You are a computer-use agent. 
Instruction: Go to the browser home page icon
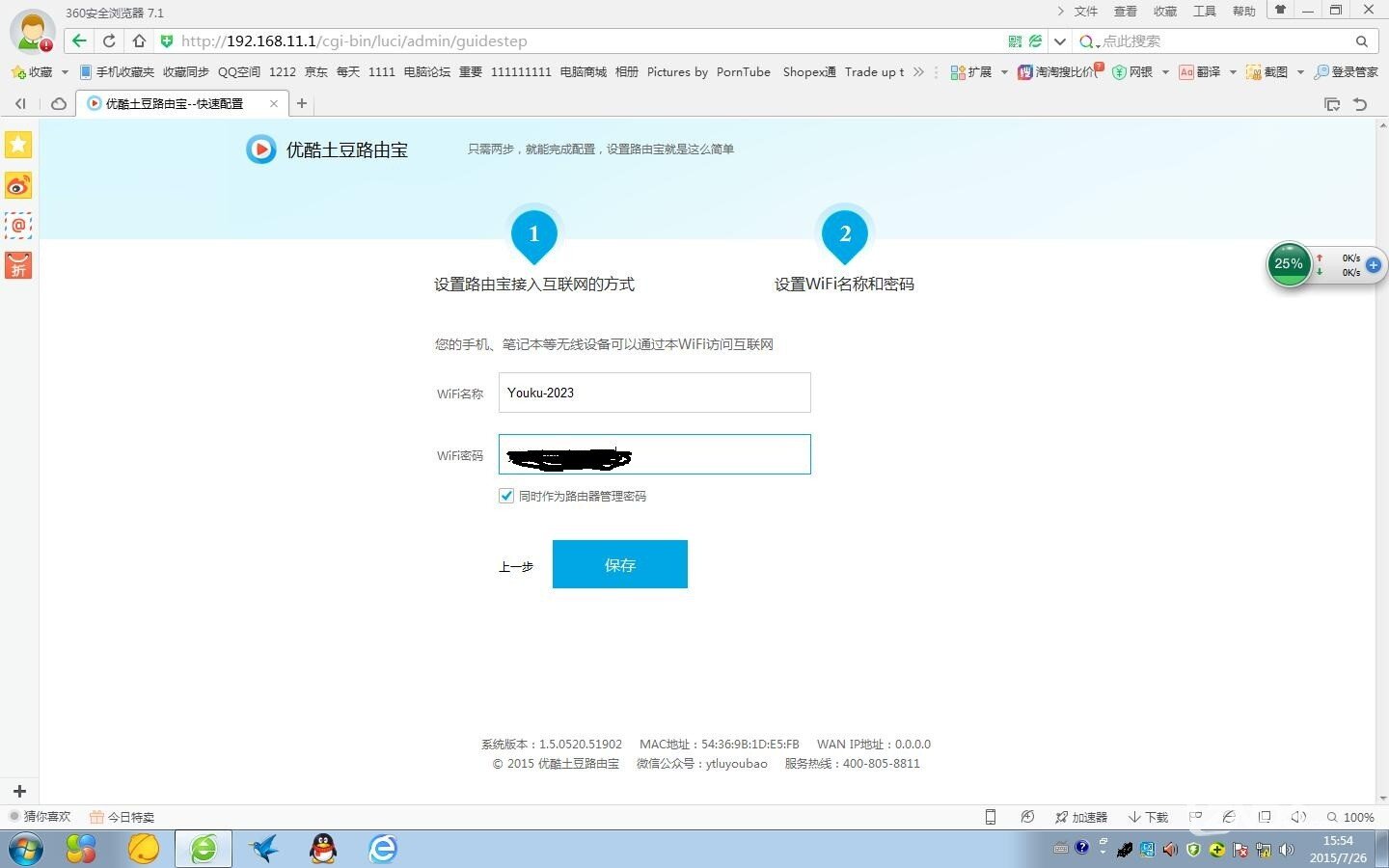click(139, 41)
